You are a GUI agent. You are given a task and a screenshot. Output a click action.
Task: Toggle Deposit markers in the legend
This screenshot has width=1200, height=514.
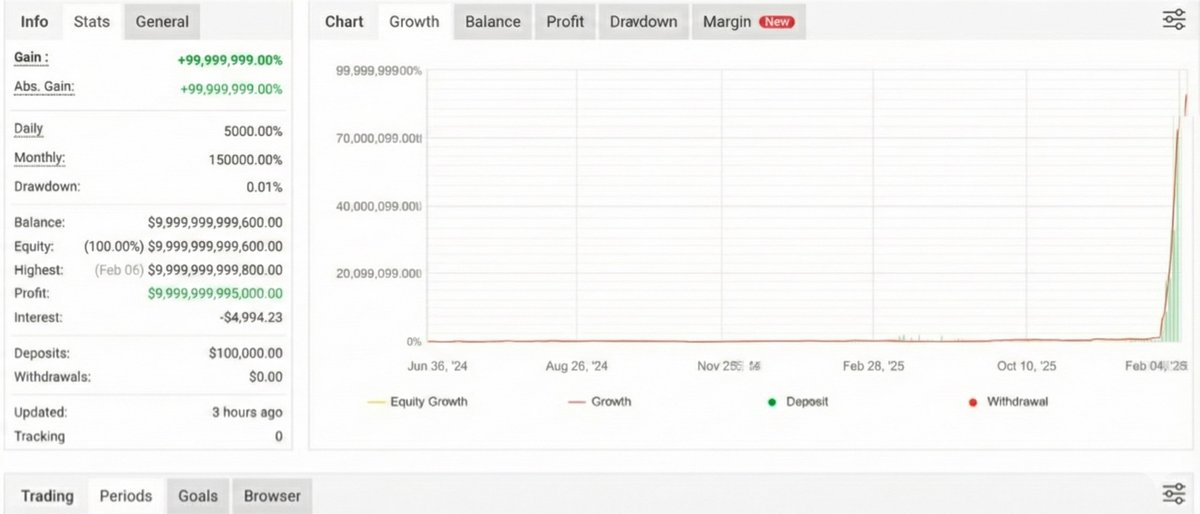coord(798,402)
